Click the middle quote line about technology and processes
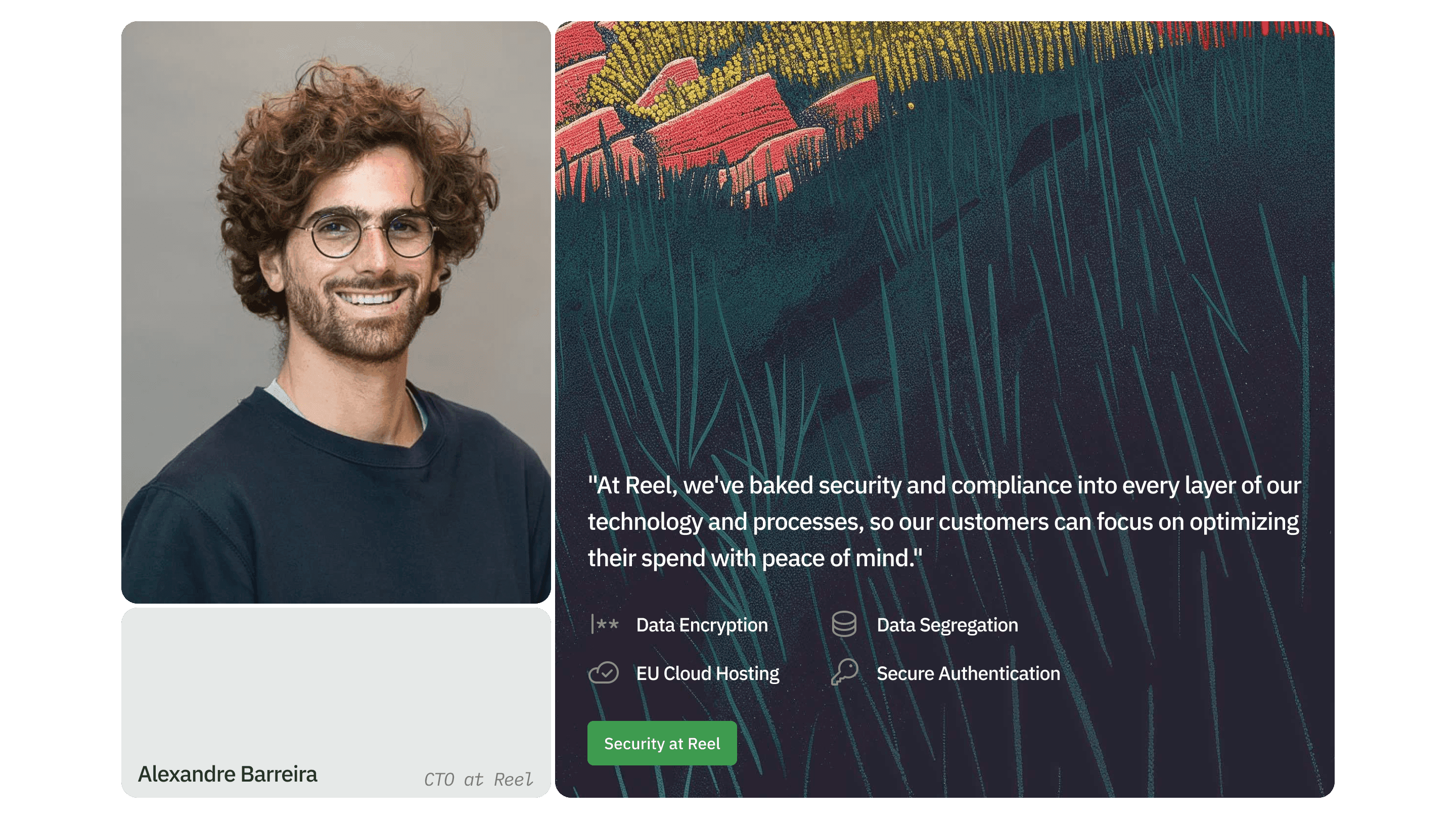1456x819 pixels. point(943,522)
